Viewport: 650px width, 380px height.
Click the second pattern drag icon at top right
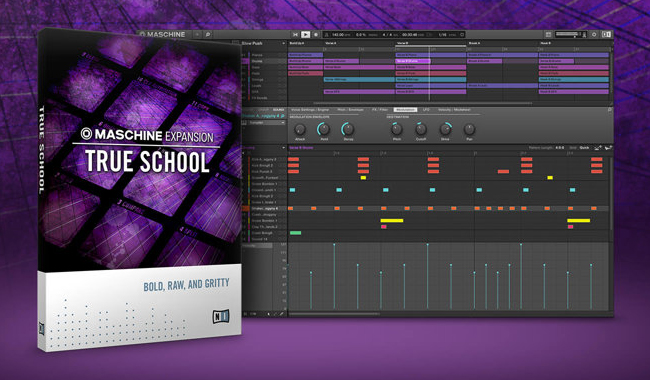(x=608, y=148)
